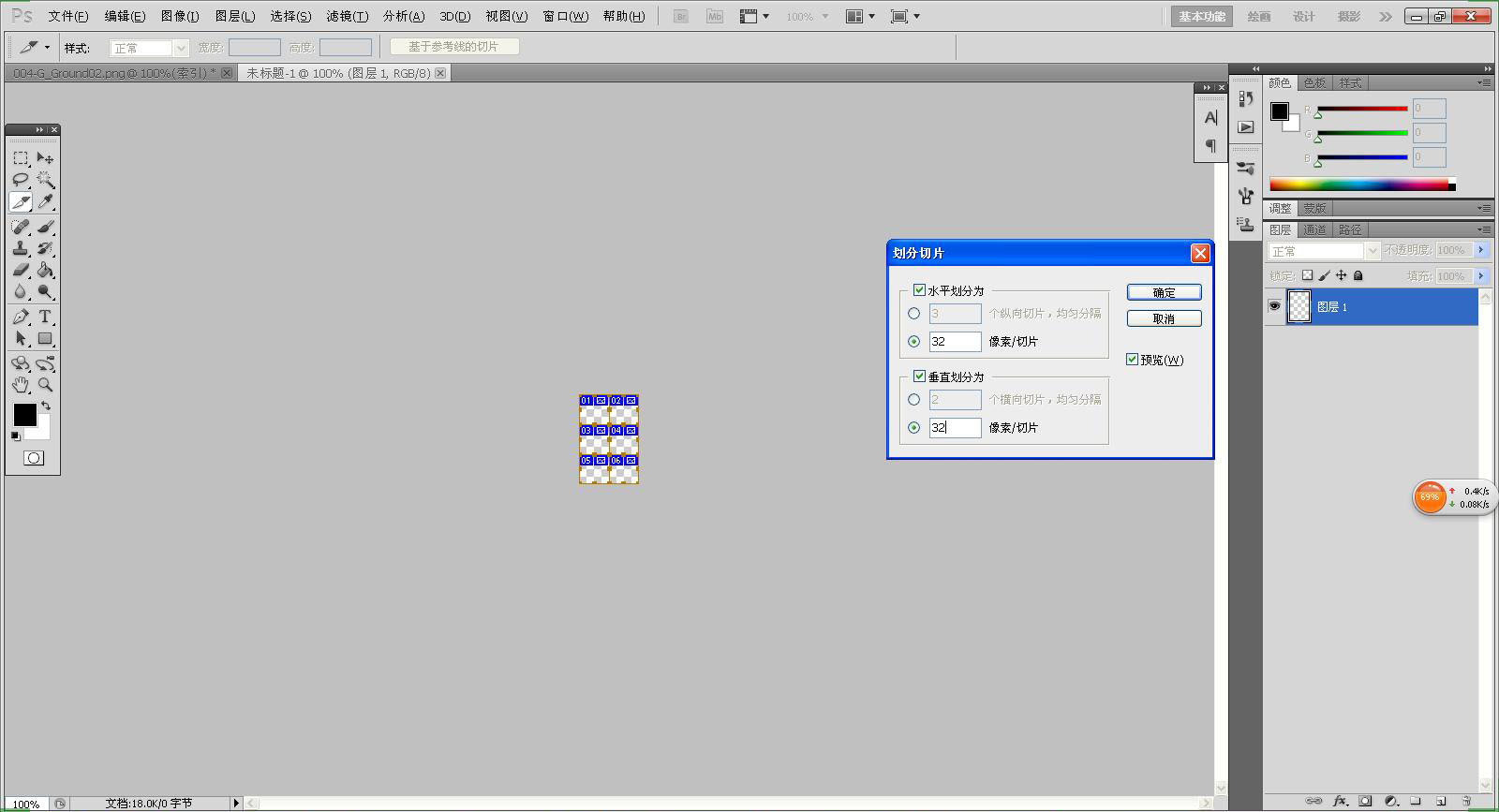
Task: Click the 基本功能 workspace button
Action: pos(1202,16)
